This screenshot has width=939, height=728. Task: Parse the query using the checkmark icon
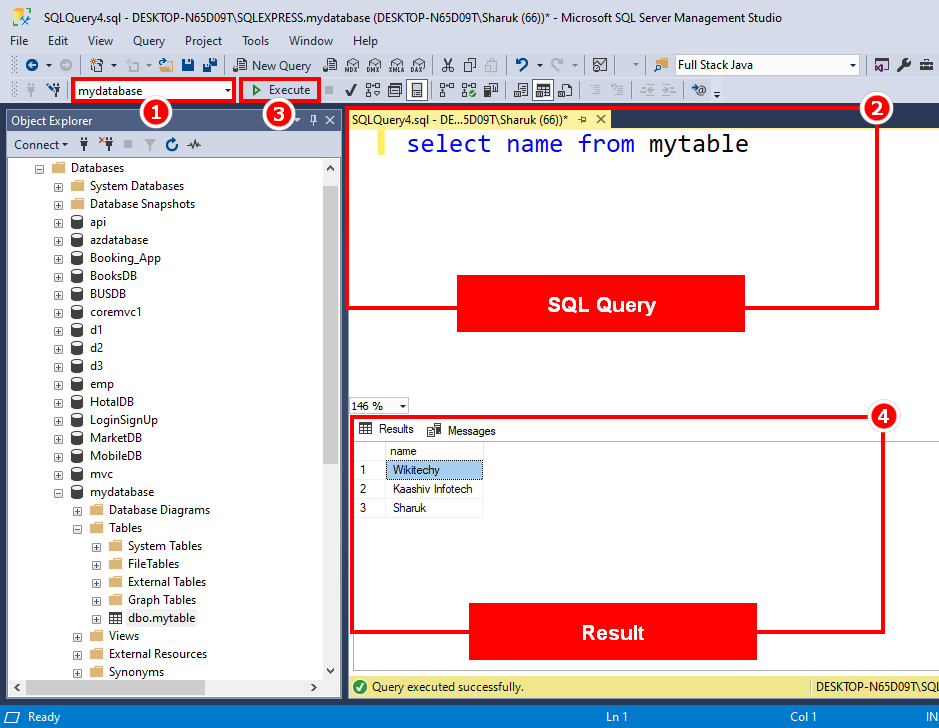coord(351,90)
